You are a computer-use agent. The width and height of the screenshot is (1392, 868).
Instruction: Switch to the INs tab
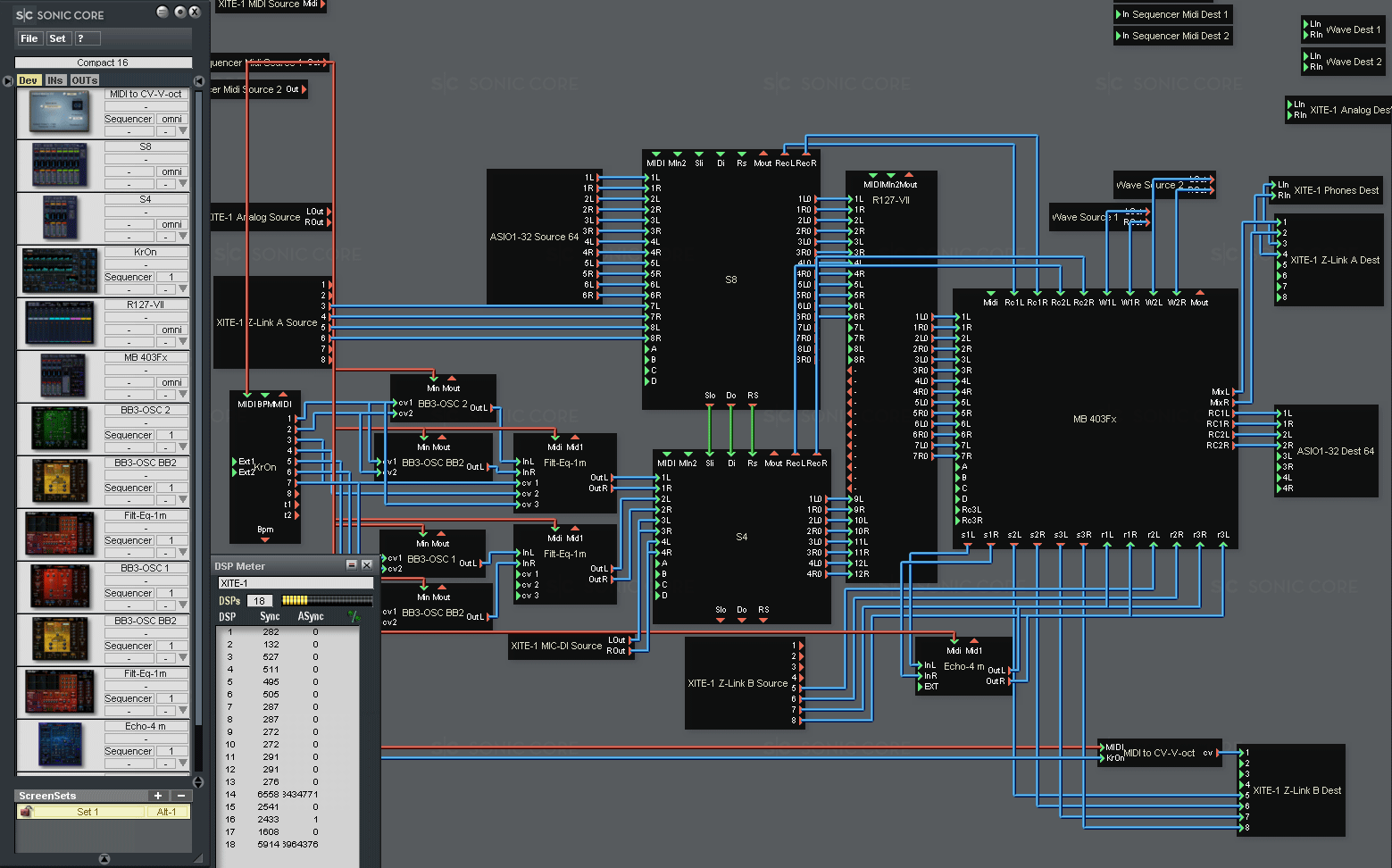[55, 80]
